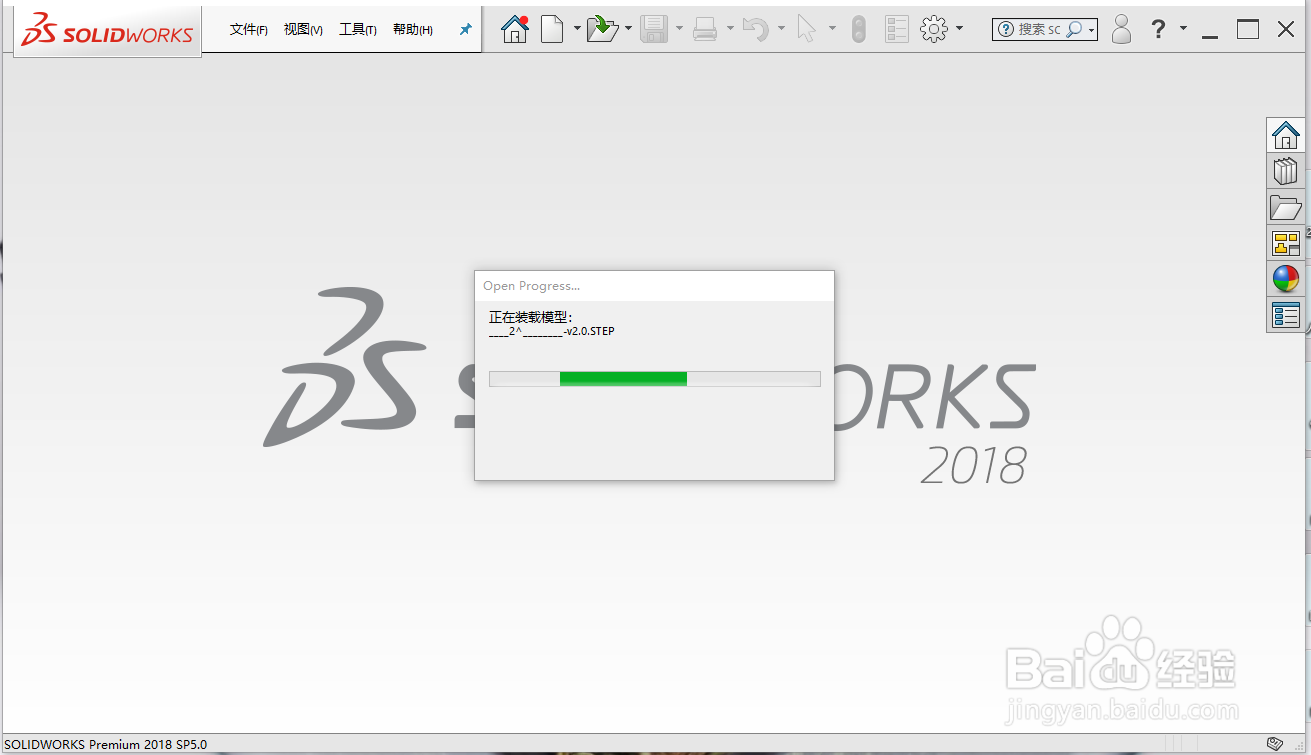Click the Undo arrow icon
This screenshot has width=1311, height=755.
[756, 30]
